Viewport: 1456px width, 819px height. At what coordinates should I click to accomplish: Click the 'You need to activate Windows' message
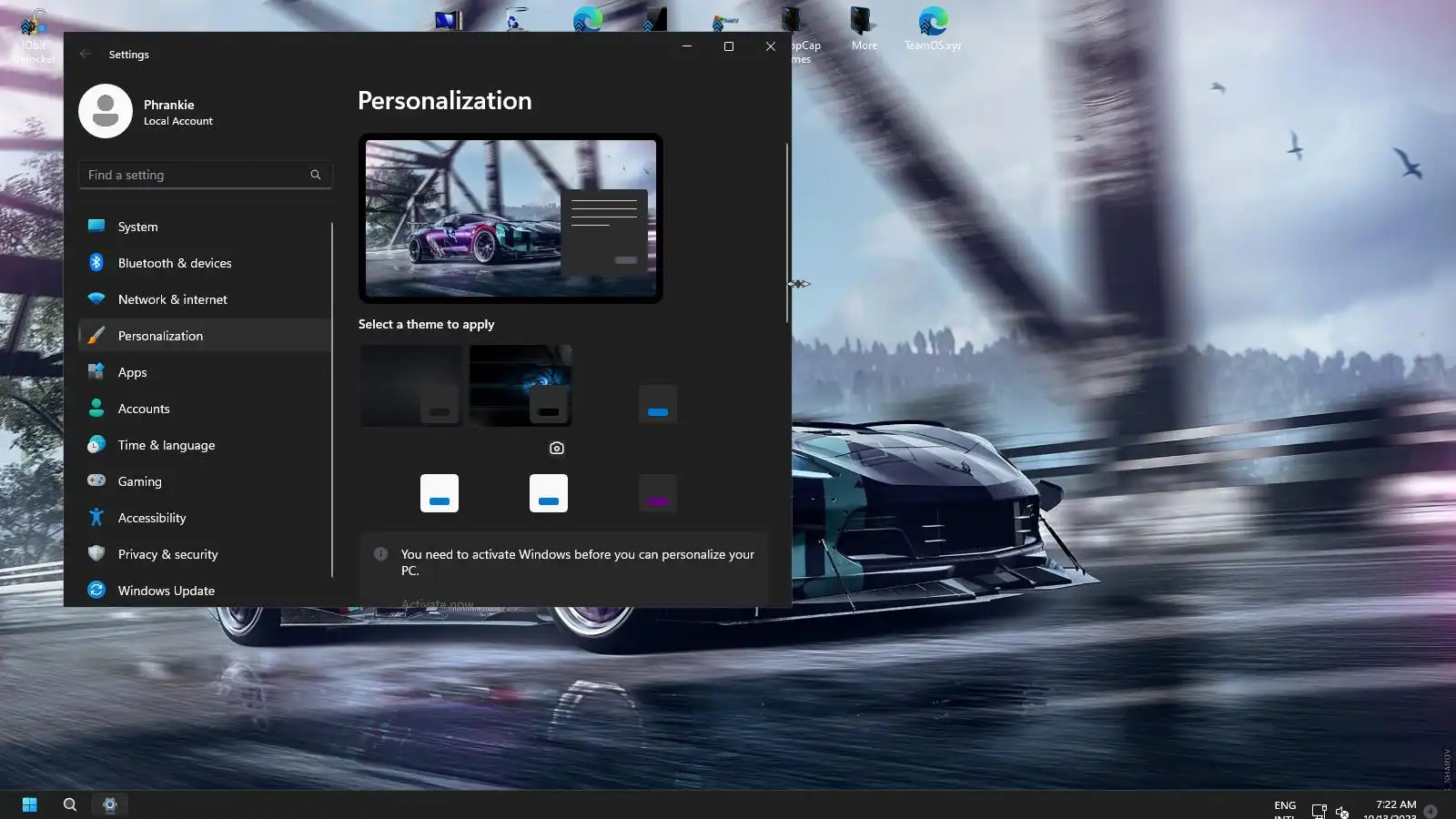coord(578,562)
